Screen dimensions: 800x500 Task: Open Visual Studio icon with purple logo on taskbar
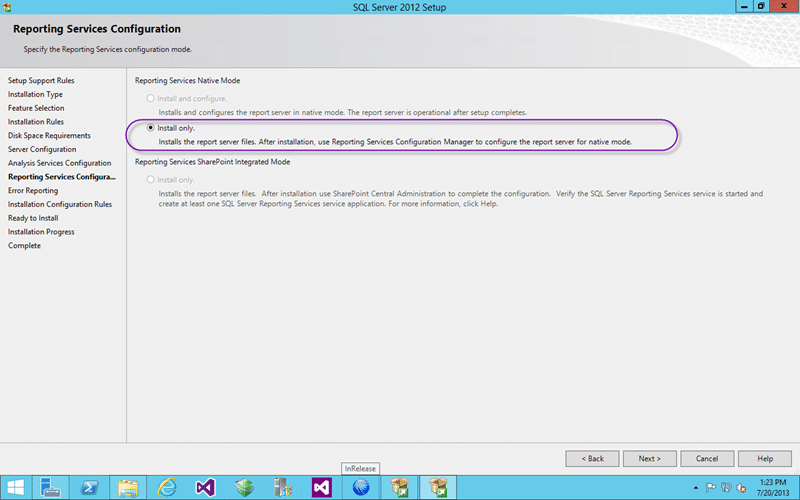click(x=205, y=488)
